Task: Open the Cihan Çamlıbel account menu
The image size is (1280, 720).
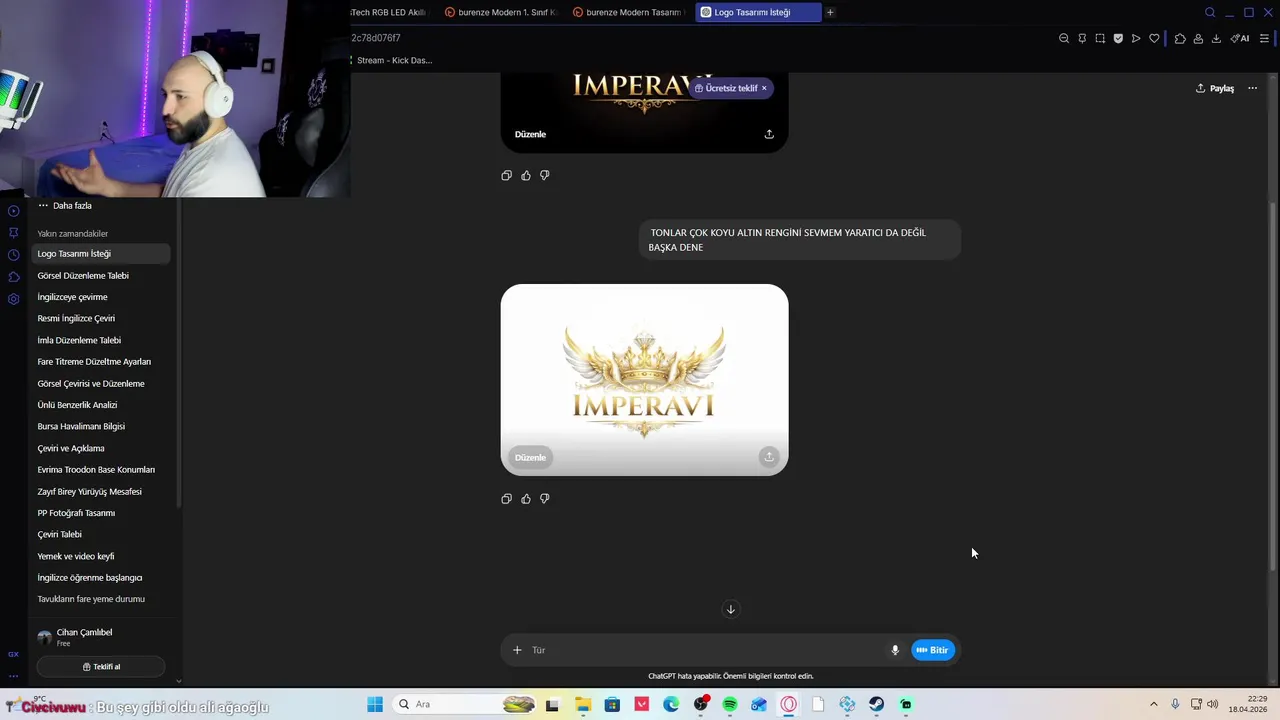Action: tap(100, 637)
